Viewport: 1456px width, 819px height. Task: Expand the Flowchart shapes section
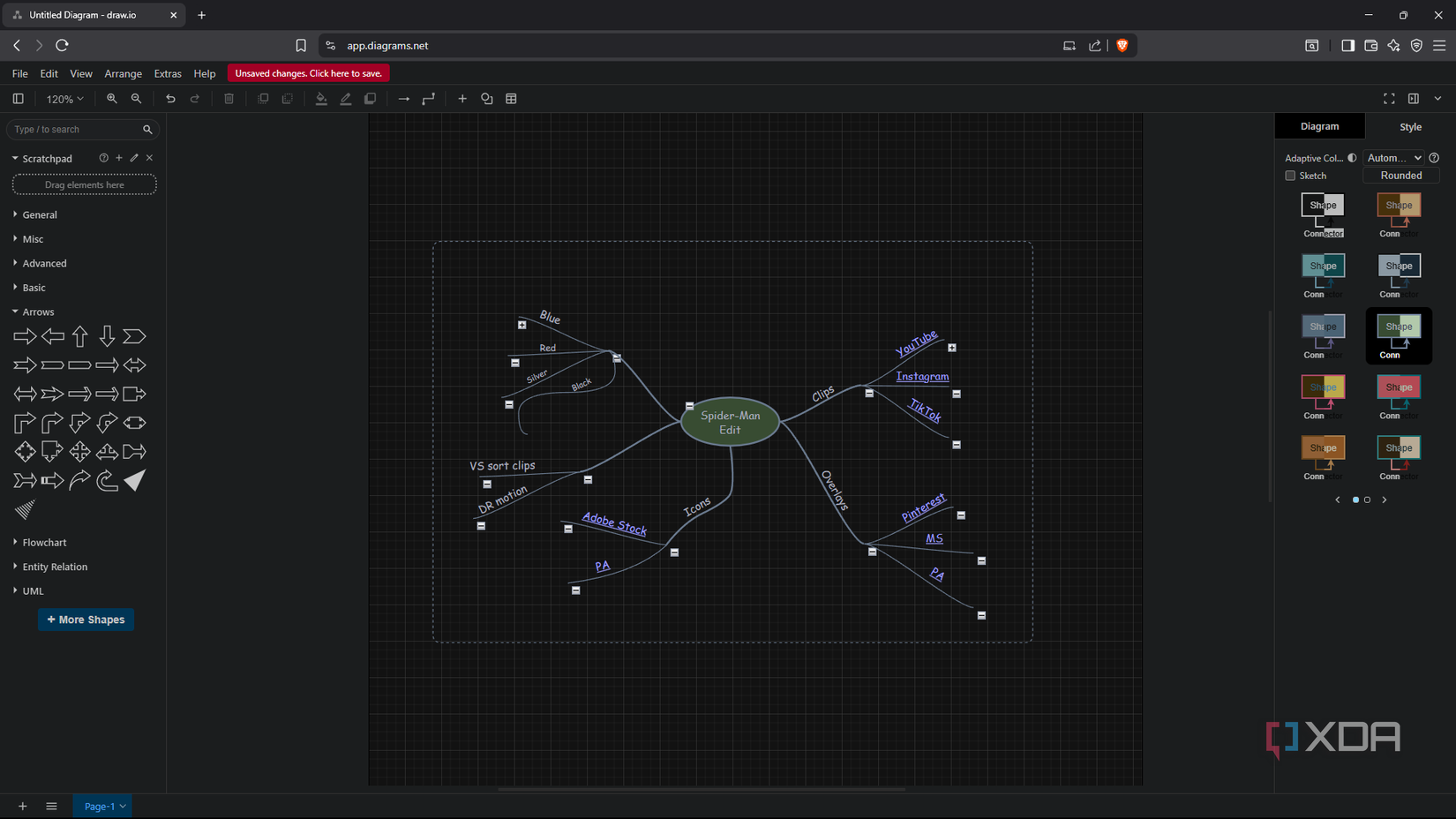click(44, 542)
